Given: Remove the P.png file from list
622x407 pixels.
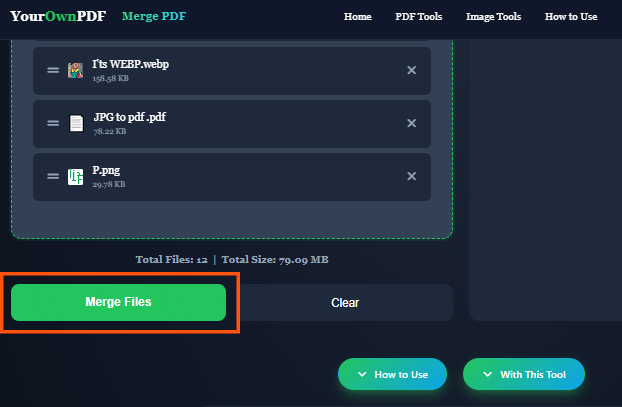Looking at the screenshot, I should 411,176.
